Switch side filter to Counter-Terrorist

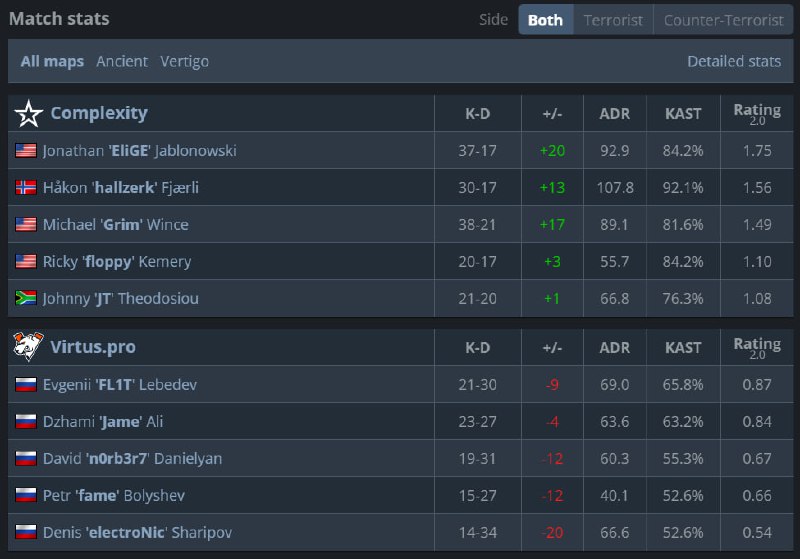pyautogui.click(x=723, y=20)
